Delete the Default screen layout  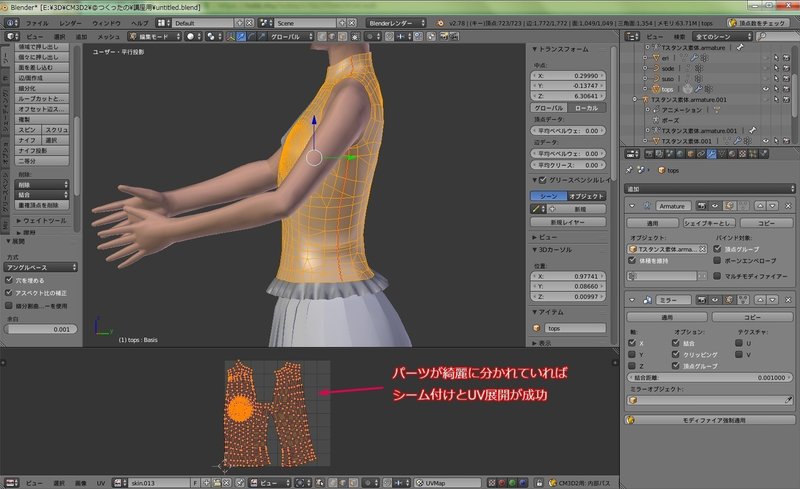[x=249, y=23]
